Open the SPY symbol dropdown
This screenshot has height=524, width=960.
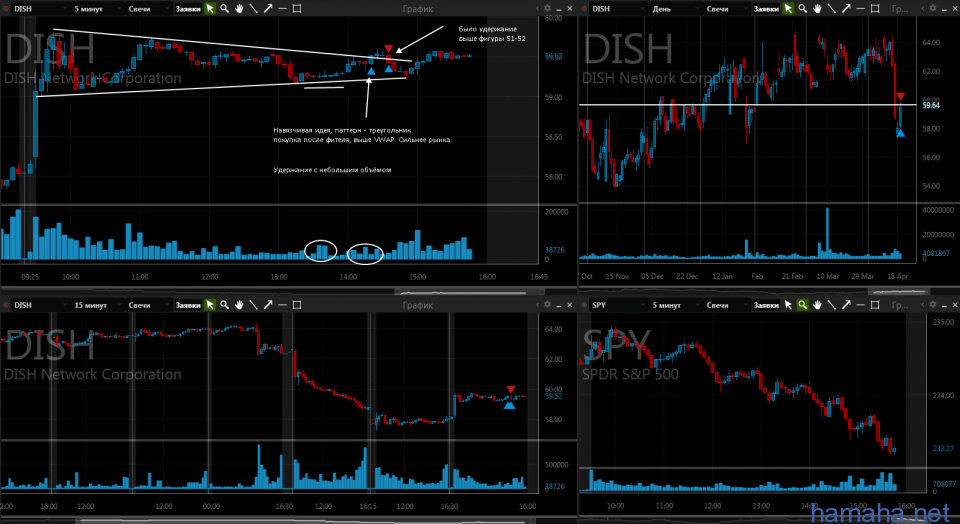click(x=618, y=305)
